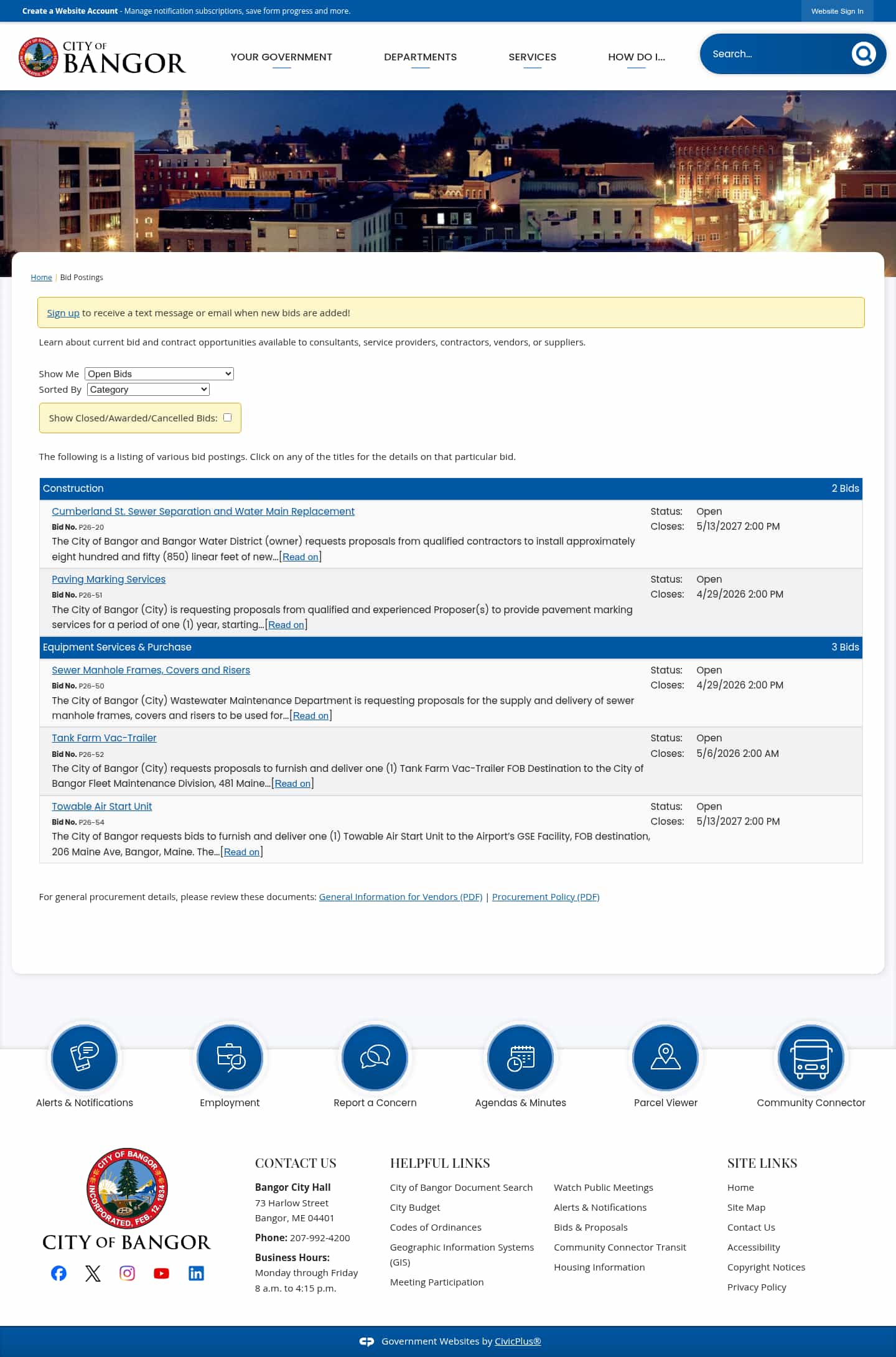This screenshot has height=1357, width=896.
Task: Open Procurement Policy (PDF) link
Action: (545, 896)
